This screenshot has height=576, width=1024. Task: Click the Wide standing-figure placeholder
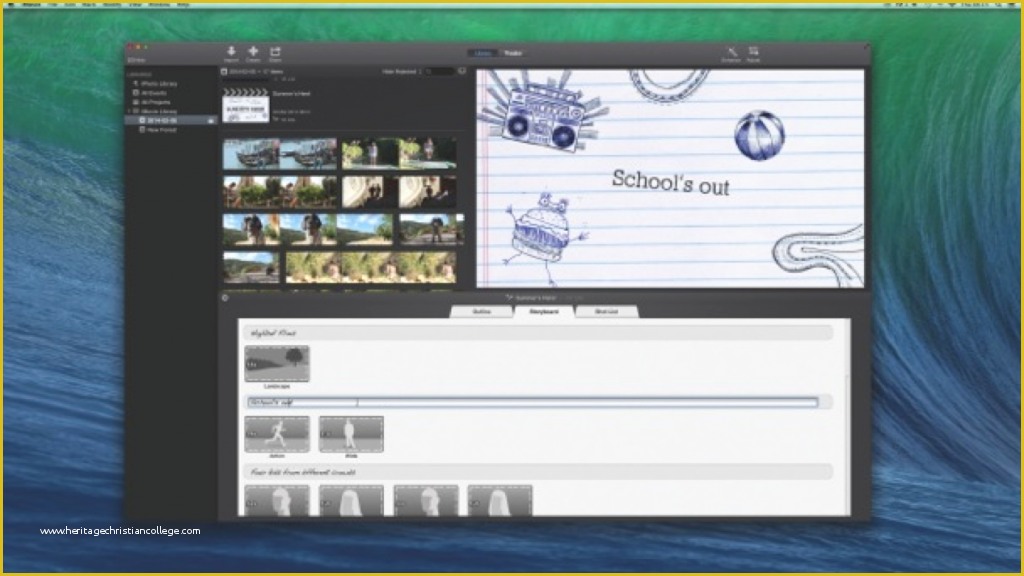(x=351, y=434)
